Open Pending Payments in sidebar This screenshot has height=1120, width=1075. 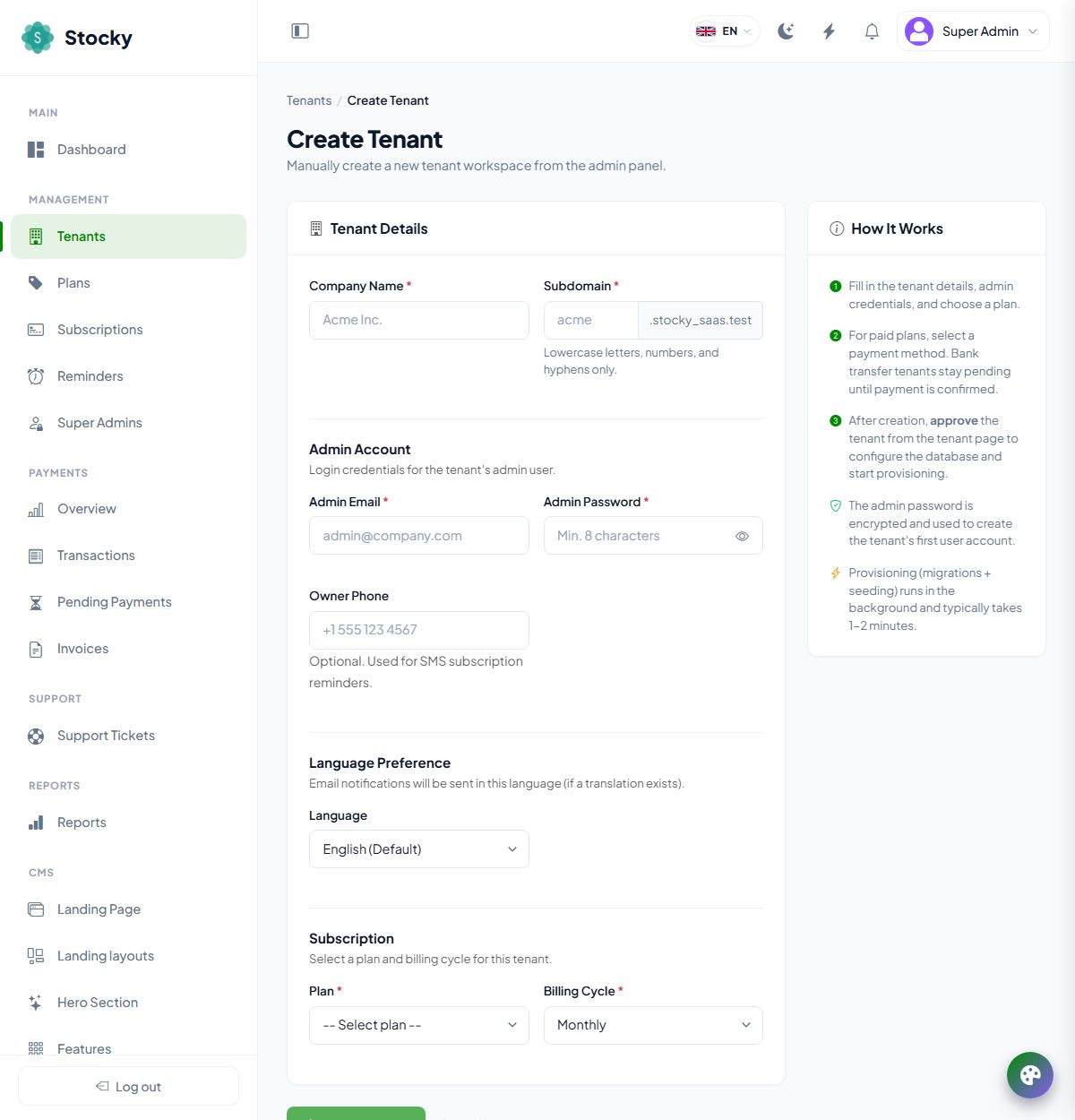[x=128, y=602]
